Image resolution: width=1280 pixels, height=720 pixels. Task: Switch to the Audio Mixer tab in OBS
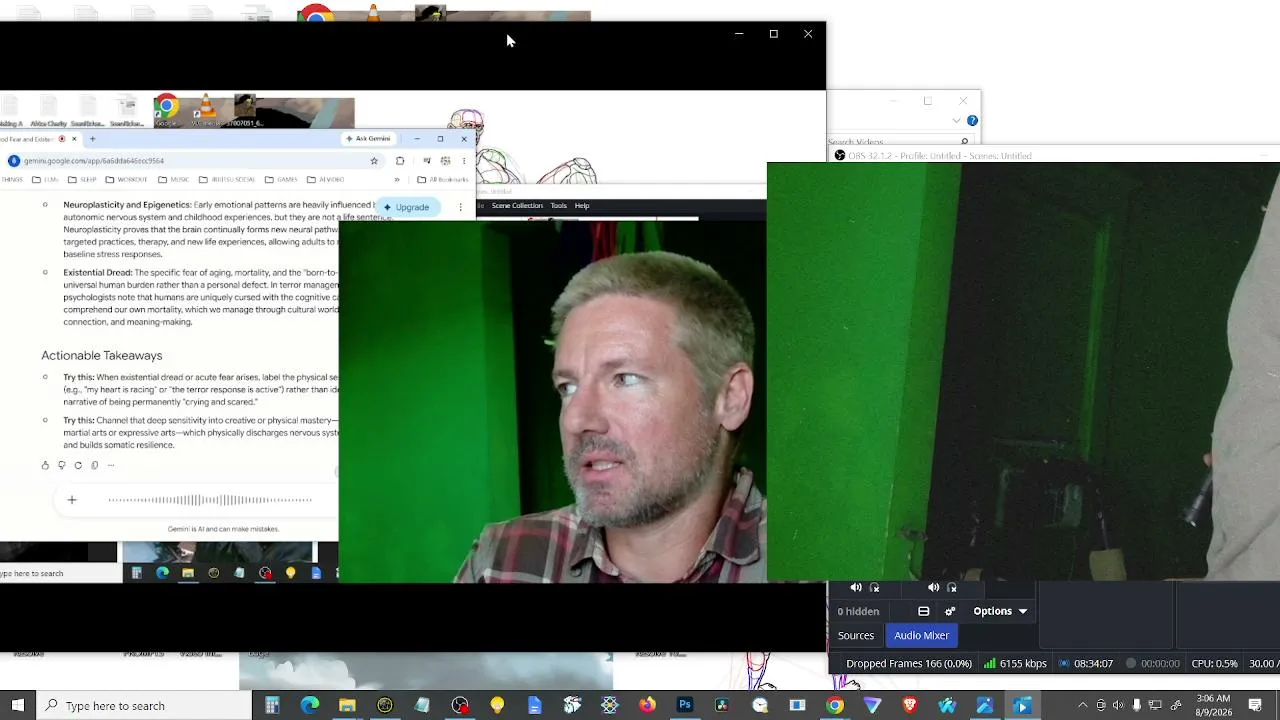point(922,635)
